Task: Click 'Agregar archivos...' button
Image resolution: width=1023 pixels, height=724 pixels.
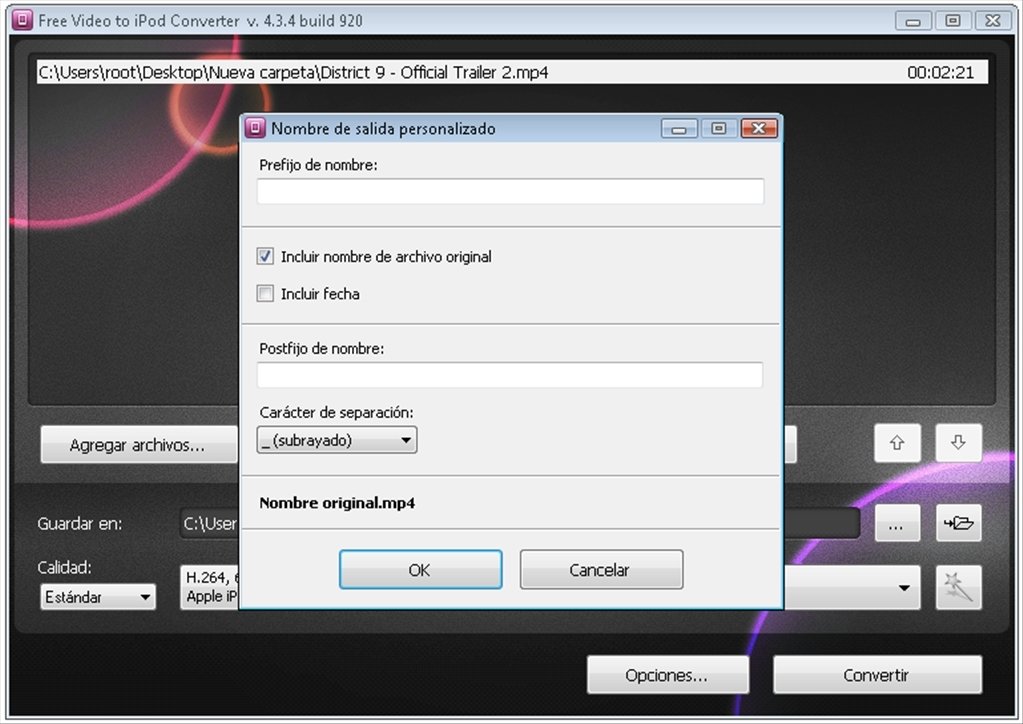Action: click(138, 445)
